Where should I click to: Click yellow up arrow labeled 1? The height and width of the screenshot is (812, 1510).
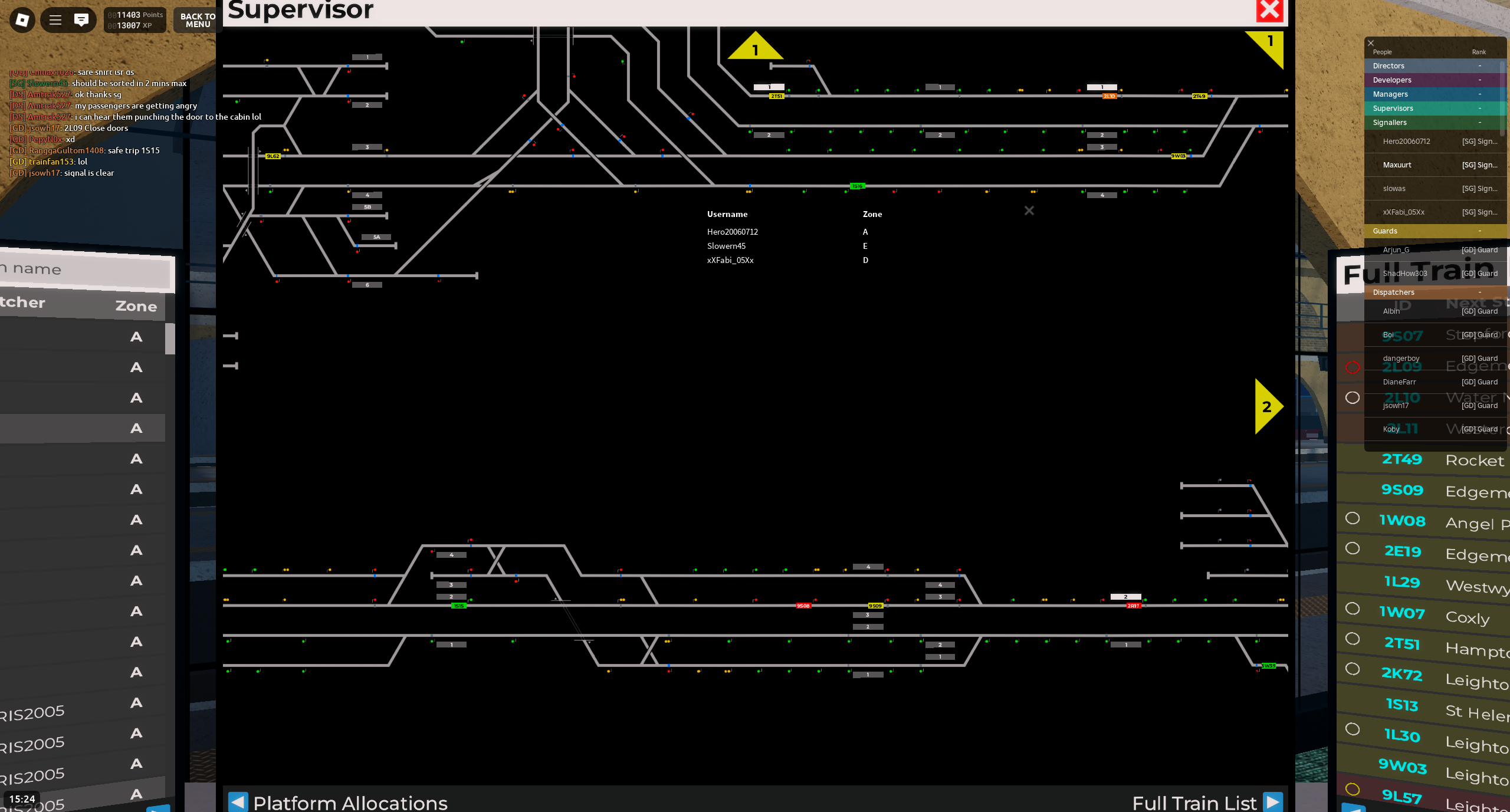pos(755,47)
